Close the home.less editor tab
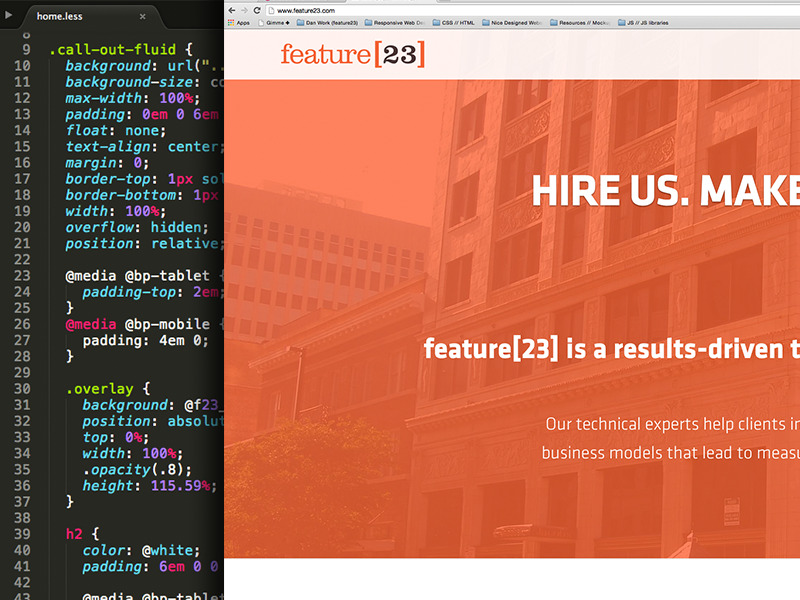Image resolution: width=800 pixels, height=600 pixels. point(143,16)
